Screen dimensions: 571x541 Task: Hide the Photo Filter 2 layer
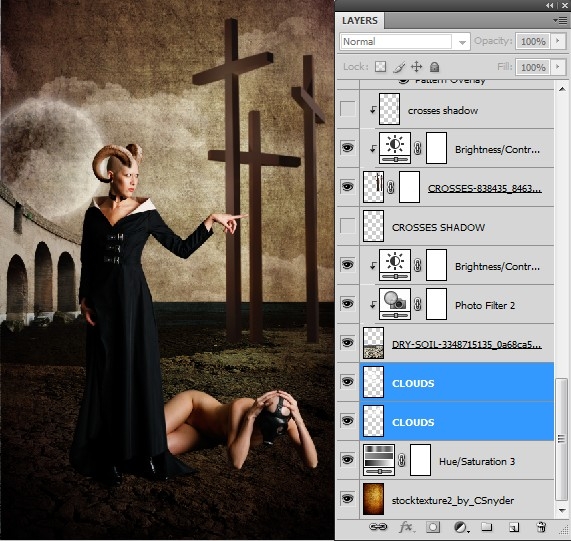pyautogui.click(x=348, y=304)
